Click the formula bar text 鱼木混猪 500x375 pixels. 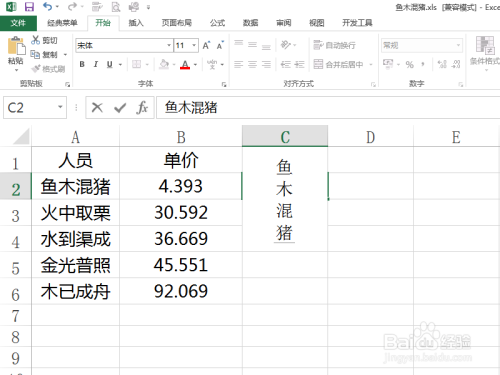[191, 107]
